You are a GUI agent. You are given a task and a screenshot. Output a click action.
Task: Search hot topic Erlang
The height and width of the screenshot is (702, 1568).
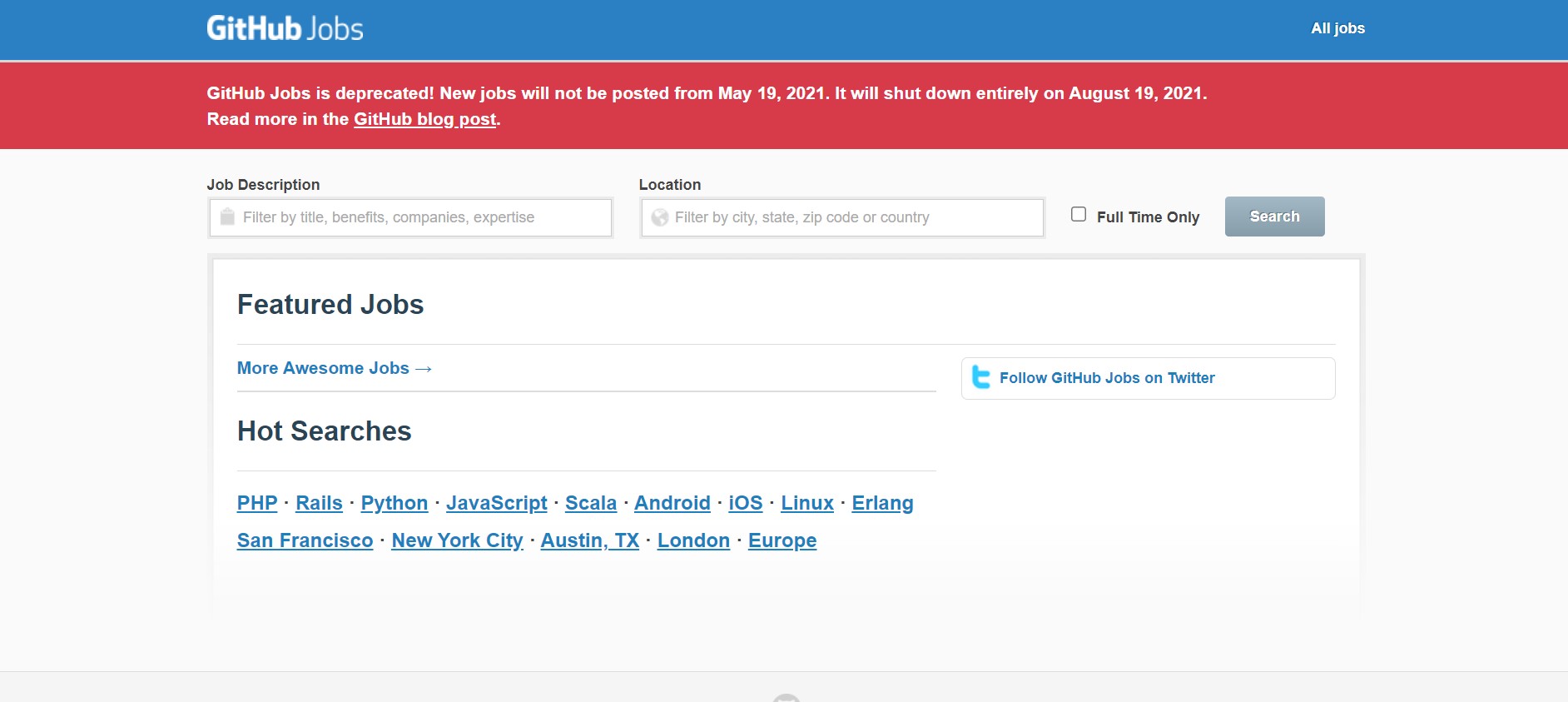(882, 503)
